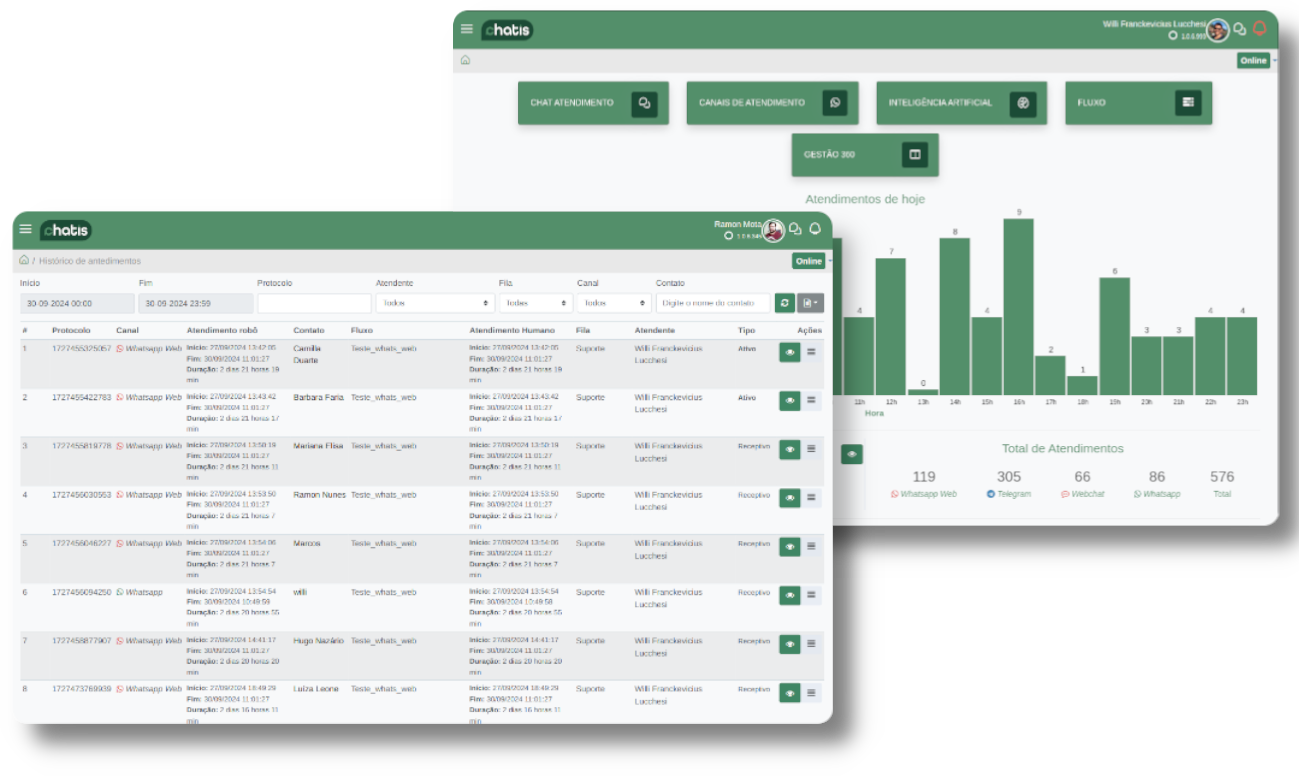Expand the Canal filter dropdown
The width and height of the screenshot is (1299, 776).
[x=614, y=302]
